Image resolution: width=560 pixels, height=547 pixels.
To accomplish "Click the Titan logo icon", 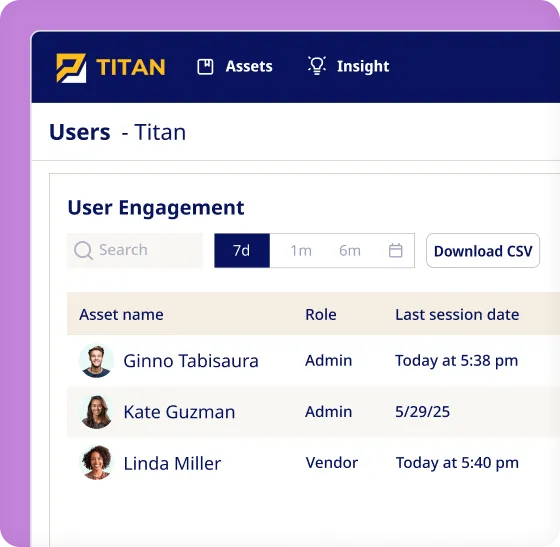I will tap(71, 68).
